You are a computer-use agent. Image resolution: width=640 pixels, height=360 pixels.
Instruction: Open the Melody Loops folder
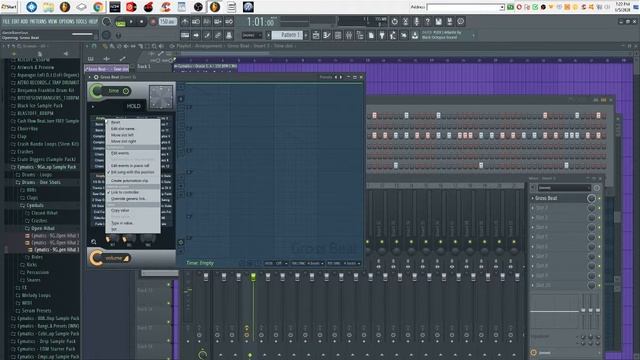33,295
